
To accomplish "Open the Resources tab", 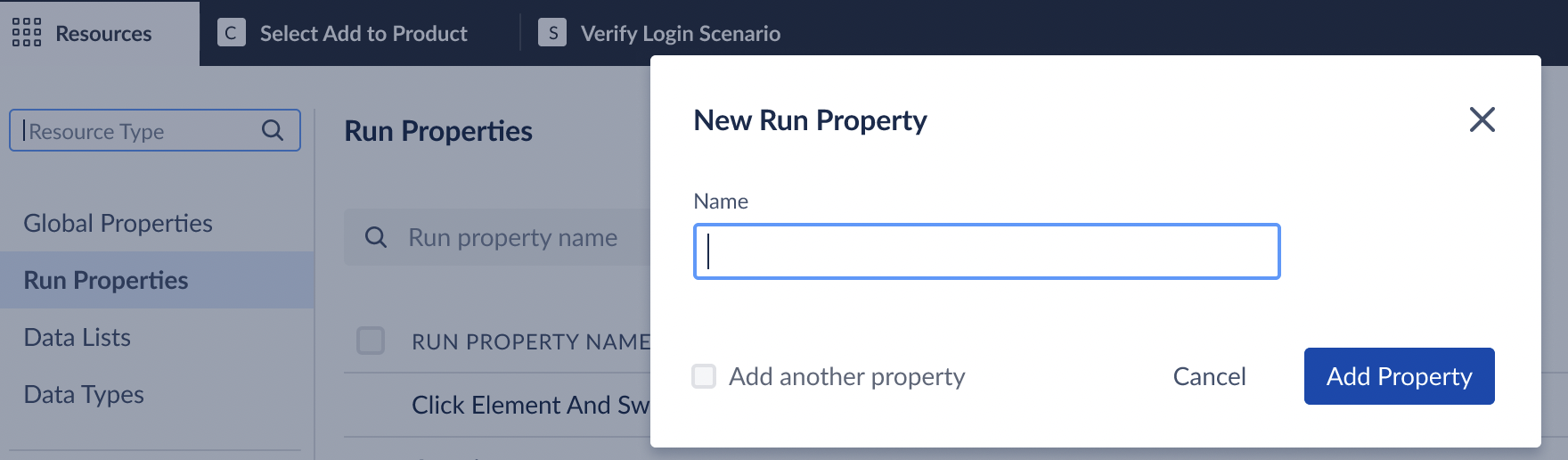I will click(103, 34).
